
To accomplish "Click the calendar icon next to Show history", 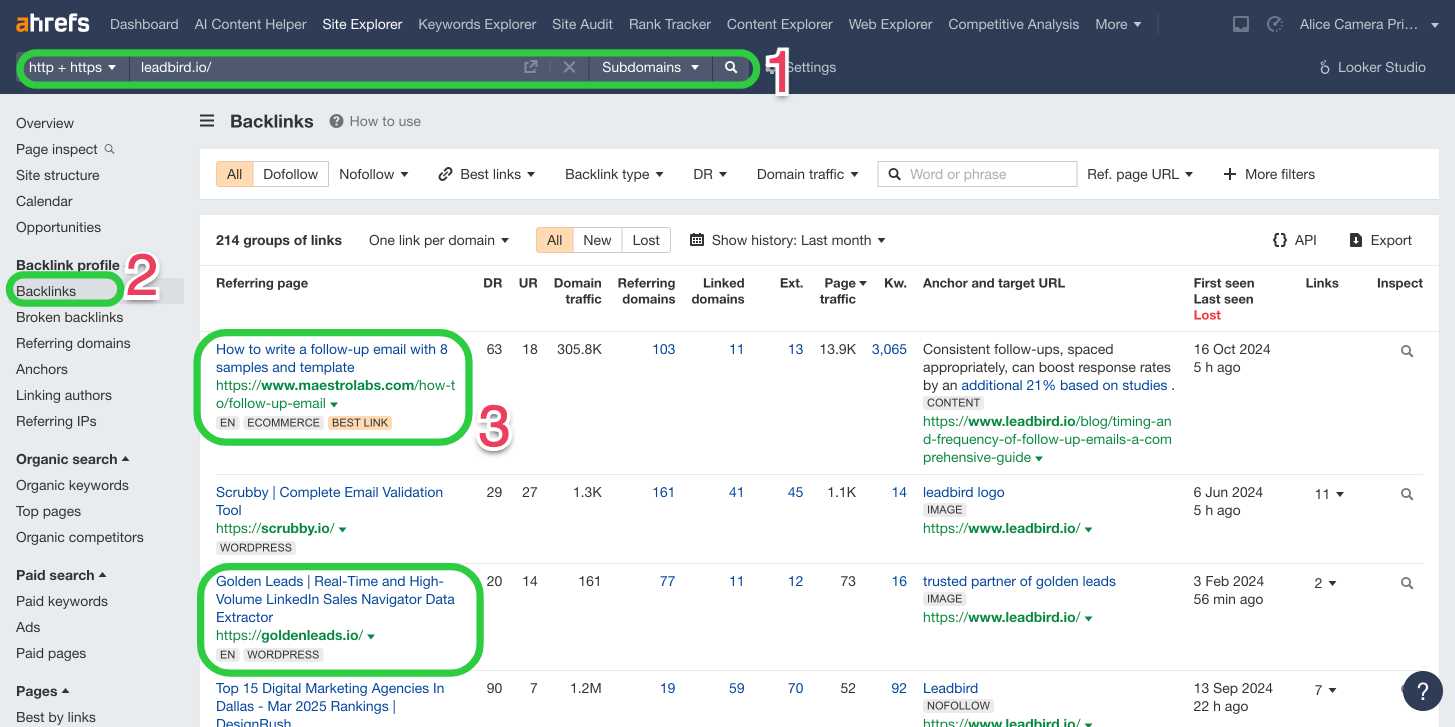I will click(696, 240).
